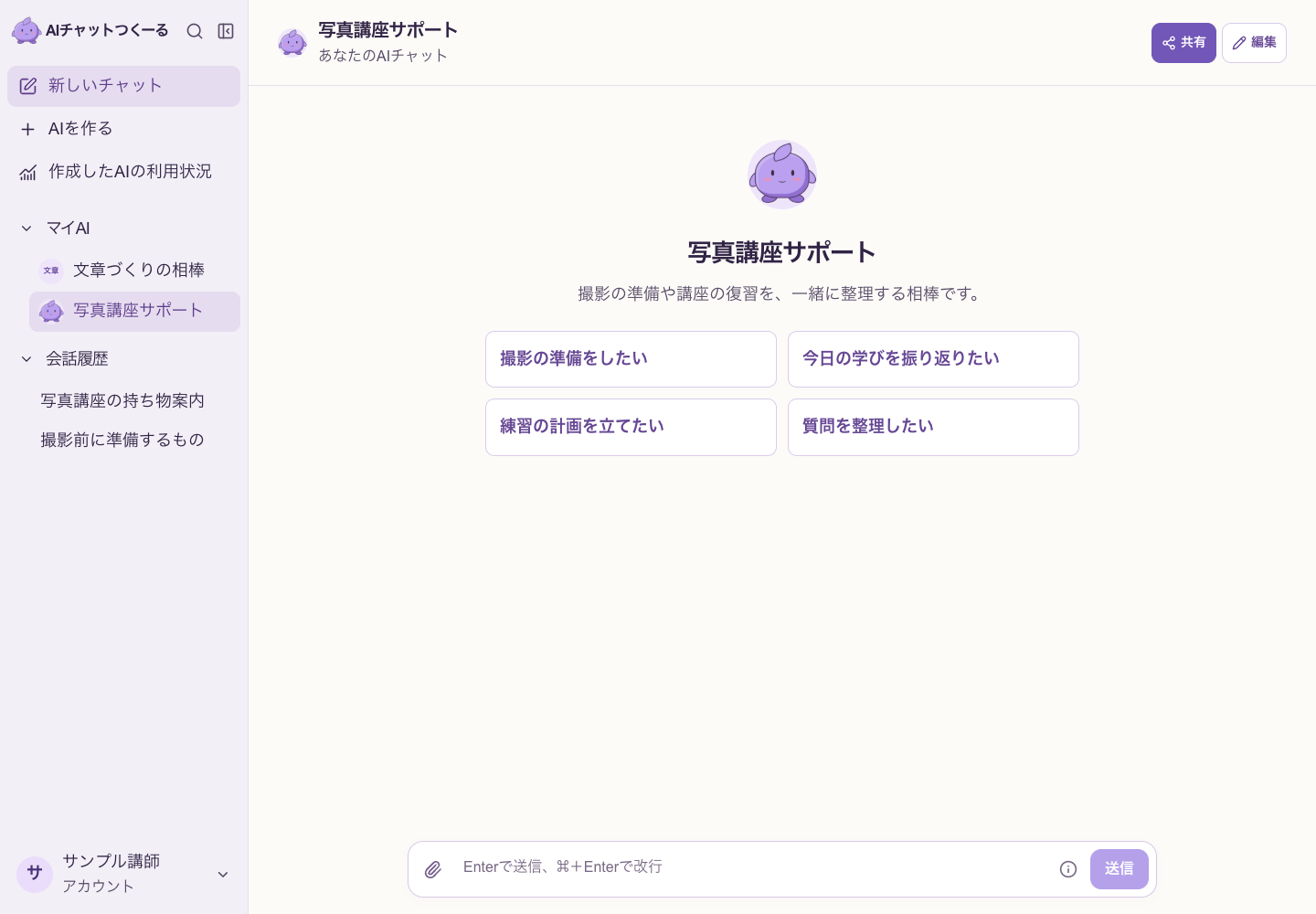Click the large mascot avatar above the title
The image size is (1316, 914).
click(782, 175)
